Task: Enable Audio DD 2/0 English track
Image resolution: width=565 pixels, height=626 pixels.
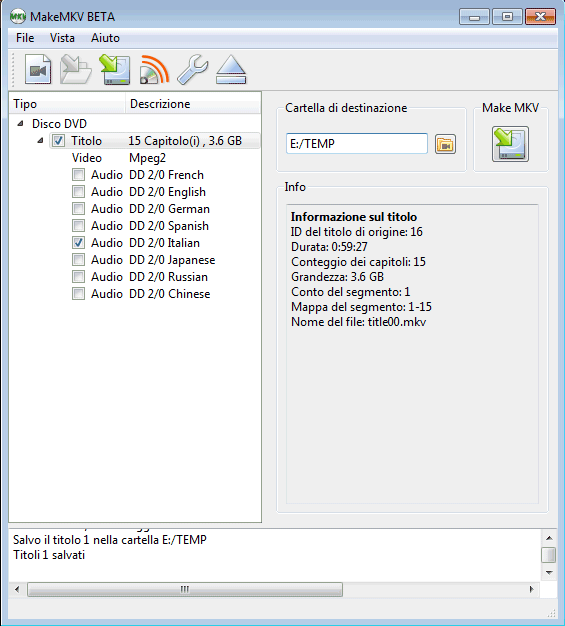Action: coord(78,192)
